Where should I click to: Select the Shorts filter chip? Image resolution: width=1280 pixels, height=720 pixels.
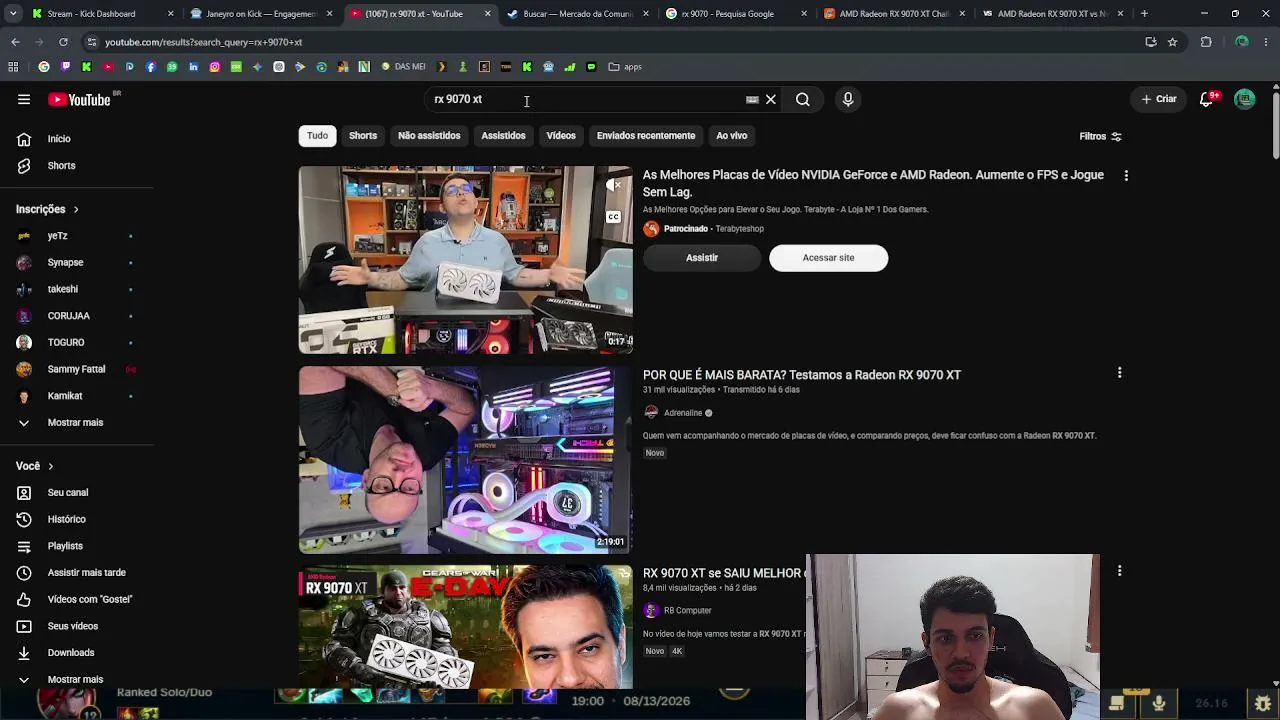tap(363, 136)
